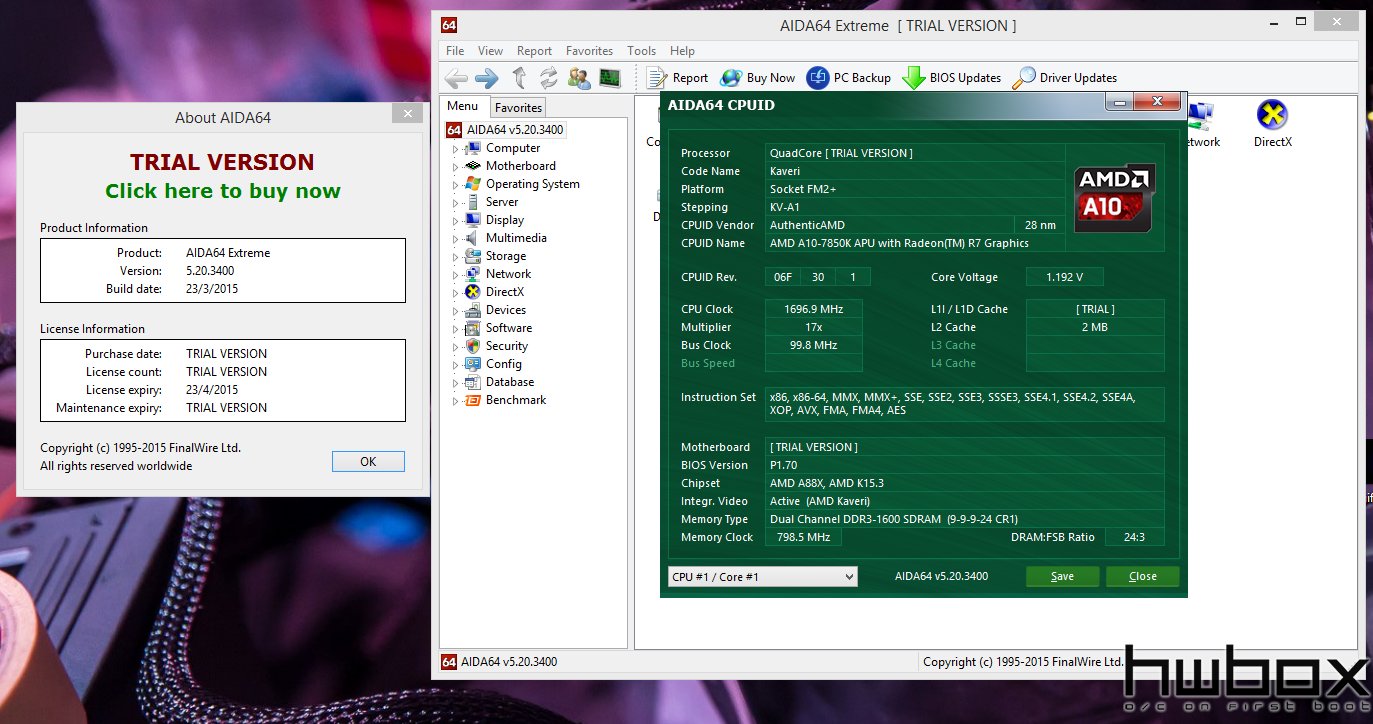Switch to the Menu tab

463,106
